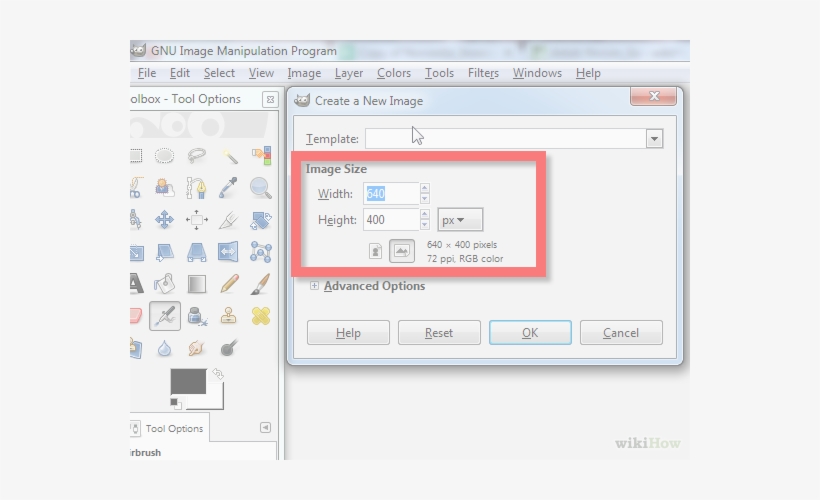
Task: Choose landscape orientation in New Image dialog
Action: 402,252
